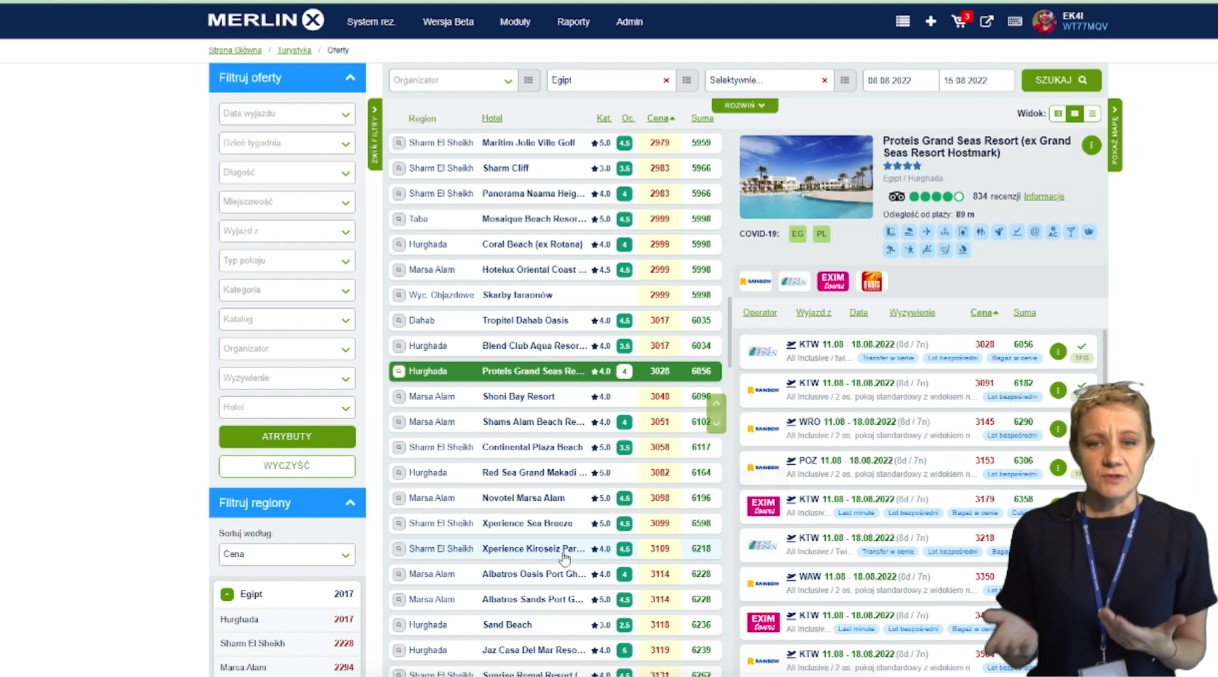Viewport: 1218px width, 677px height.
Task: Collapse the Filtruj oferty panel
Action: point(350,78)
